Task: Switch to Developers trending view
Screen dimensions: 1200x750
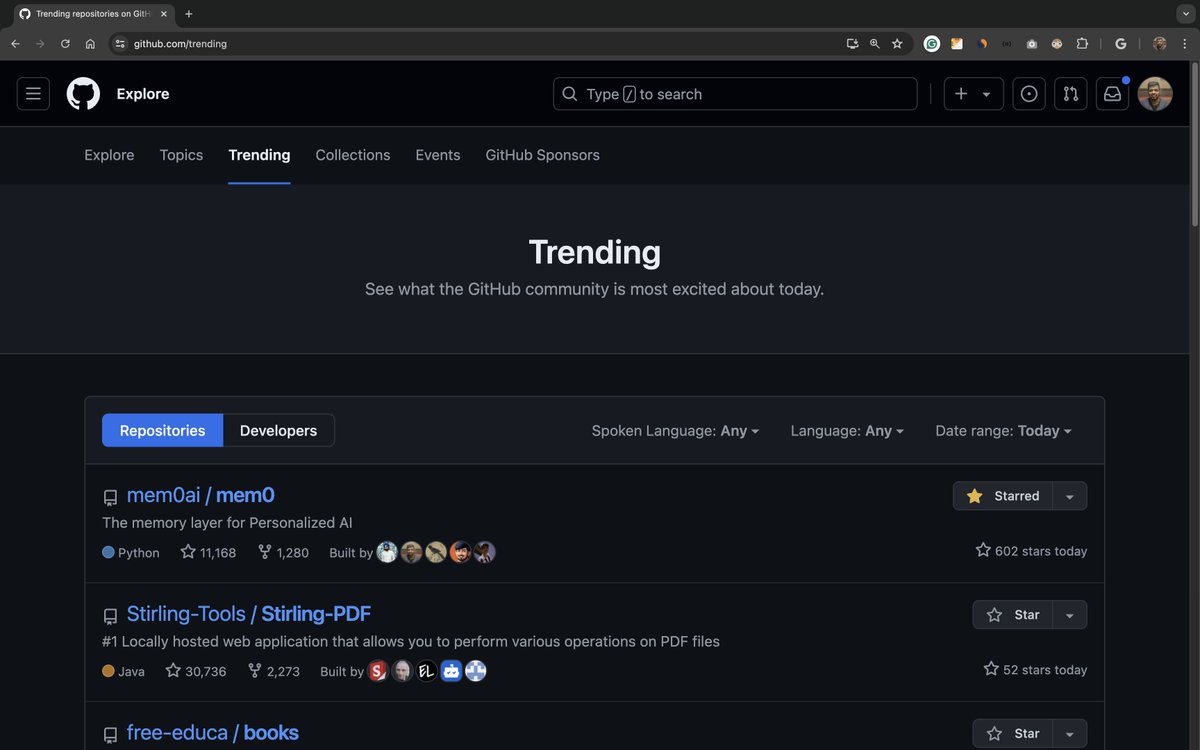Action: (x=278, y=430)
